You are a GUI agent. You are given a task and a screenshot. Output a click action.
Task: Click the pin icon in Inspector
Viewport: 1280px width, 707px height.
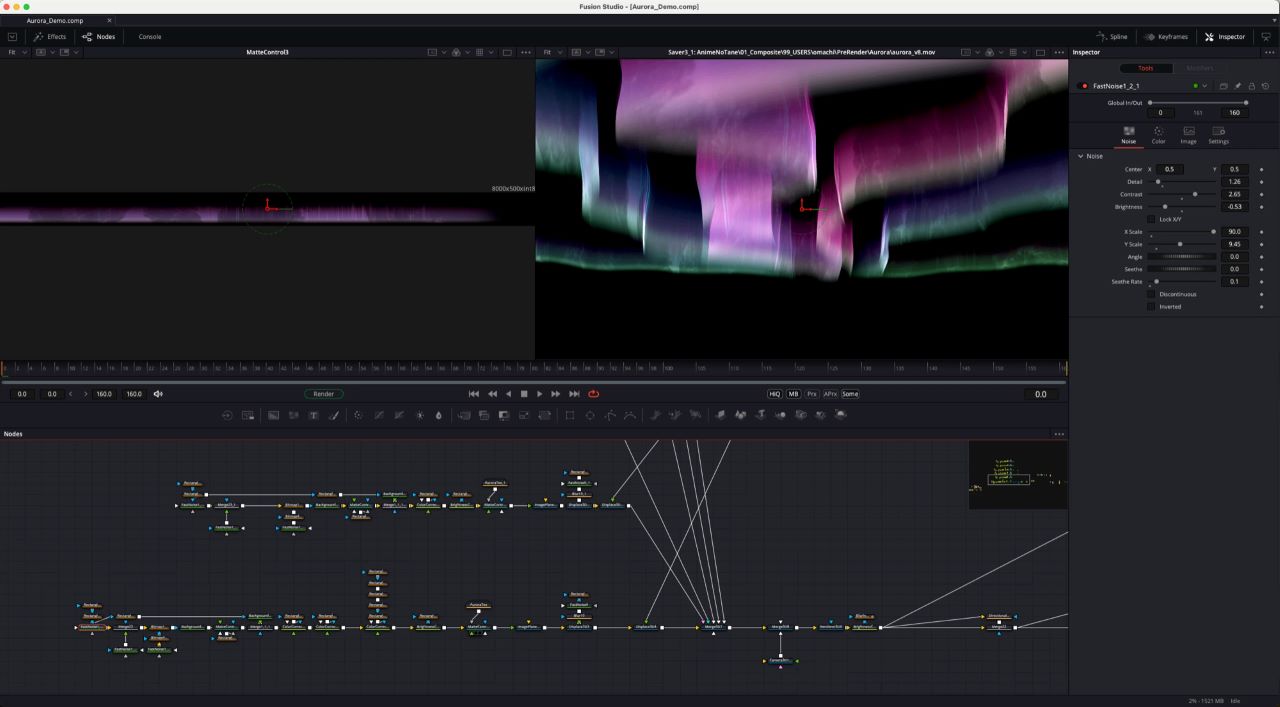[1237, 86]
